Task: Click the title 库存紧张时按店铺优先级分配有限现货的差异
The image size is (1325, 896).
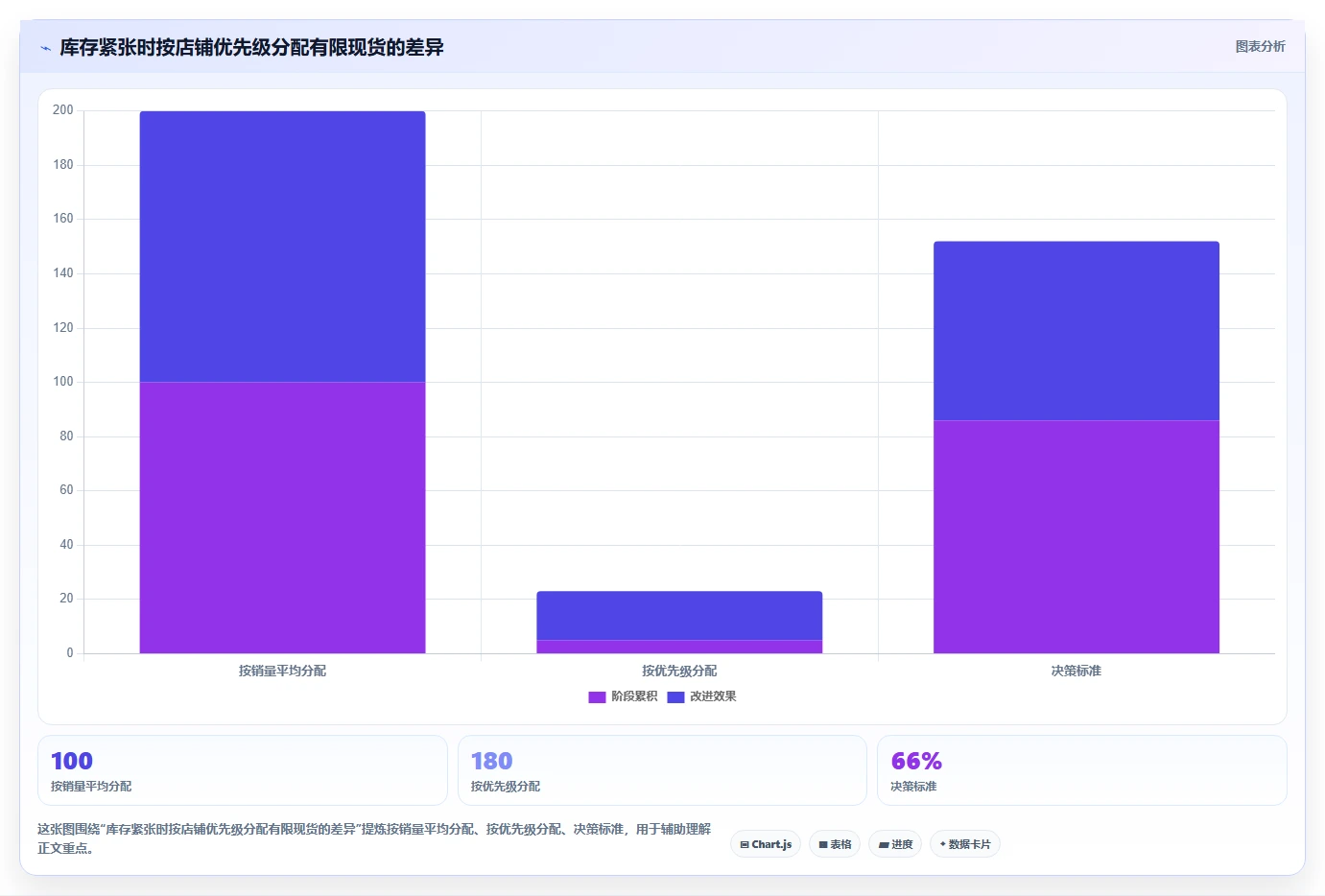Action: (251, 47)
